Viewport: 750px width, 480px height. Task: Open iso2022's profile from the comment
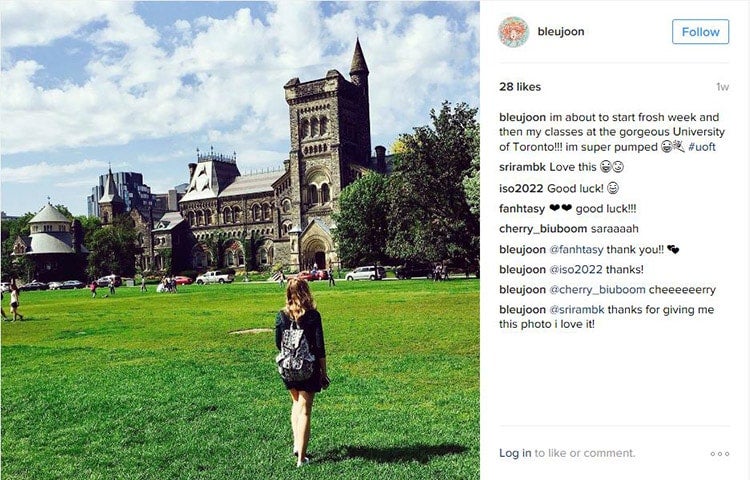coord(521,188)
